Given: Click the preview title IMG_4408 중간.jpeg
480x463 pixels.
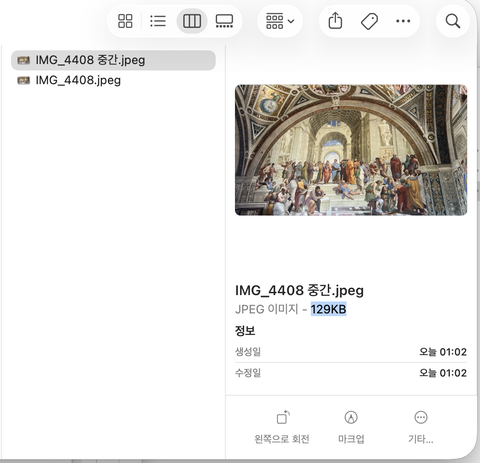Looking at the screenshot, I should pos(299,290).
